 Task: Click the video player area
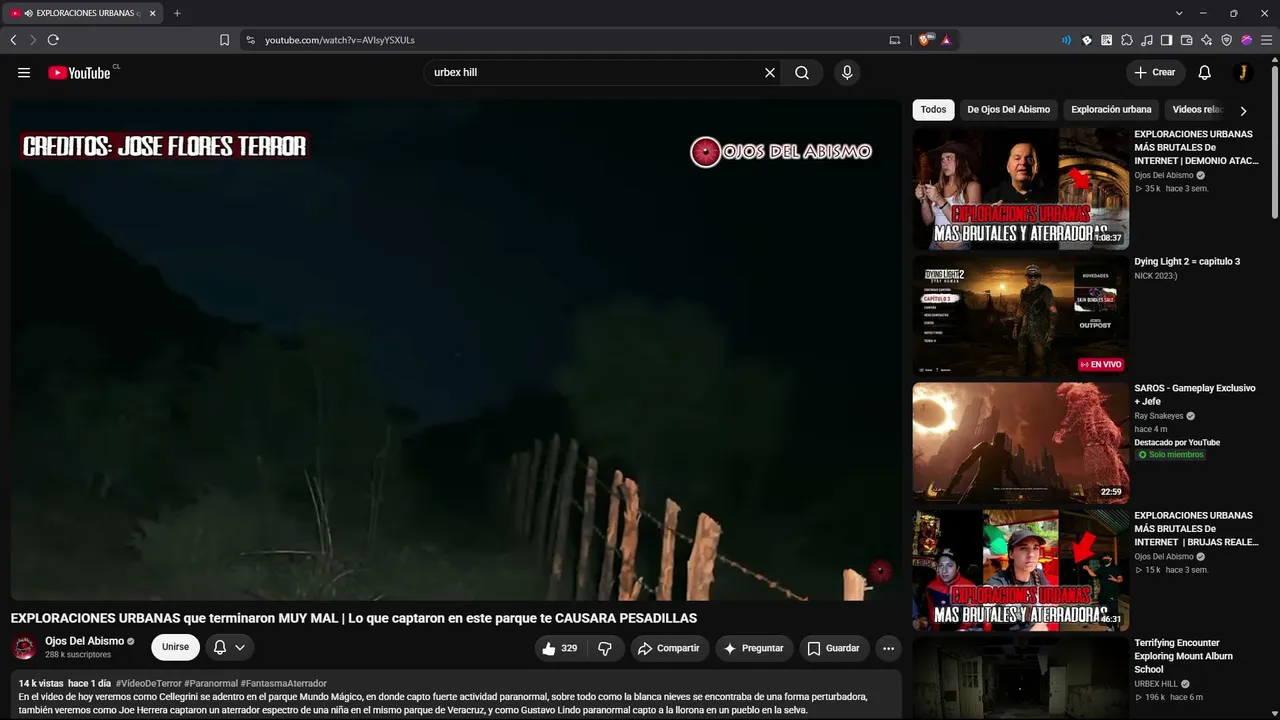coord(456,350)
